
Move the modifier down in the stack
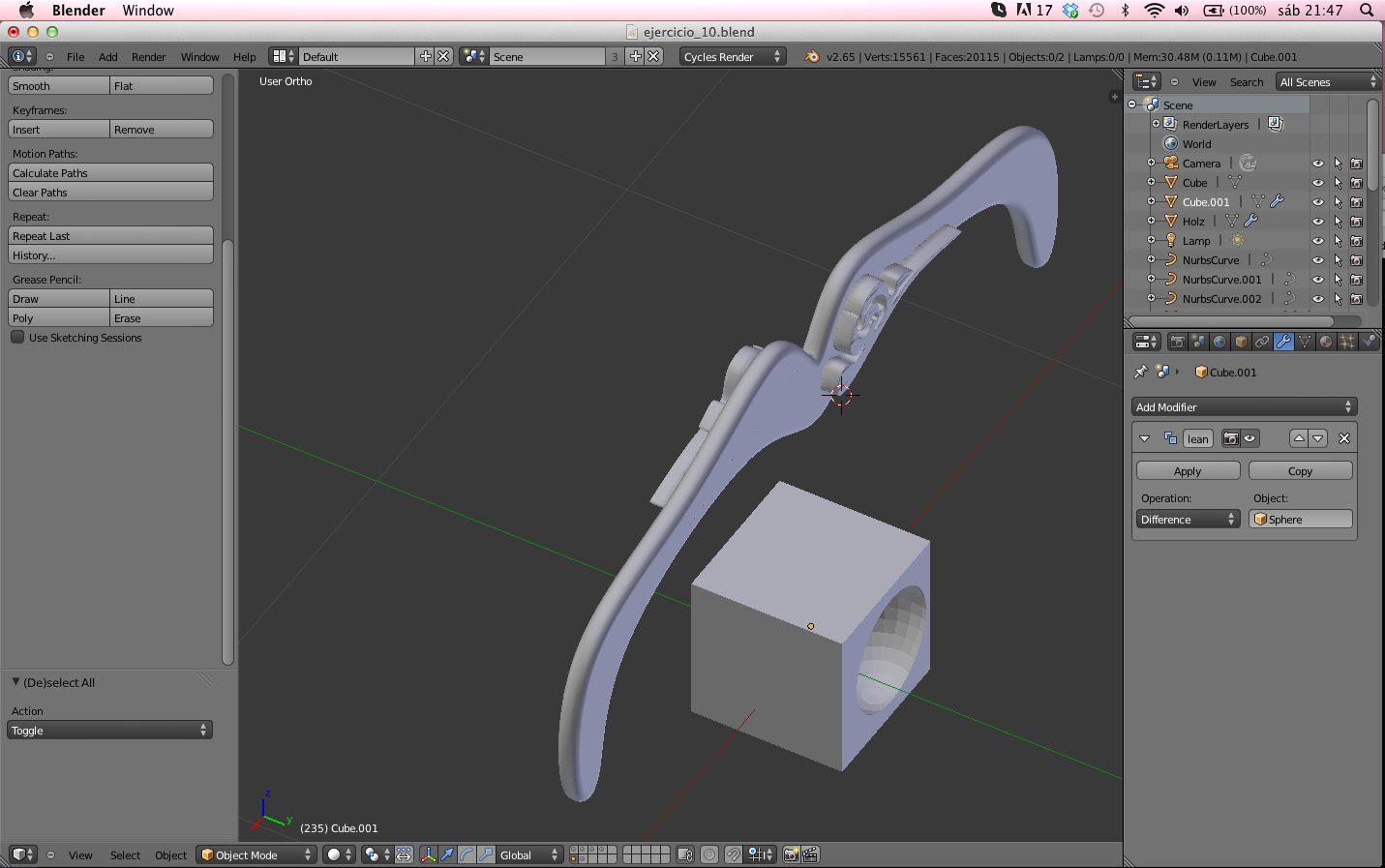tap(1318, 438)
